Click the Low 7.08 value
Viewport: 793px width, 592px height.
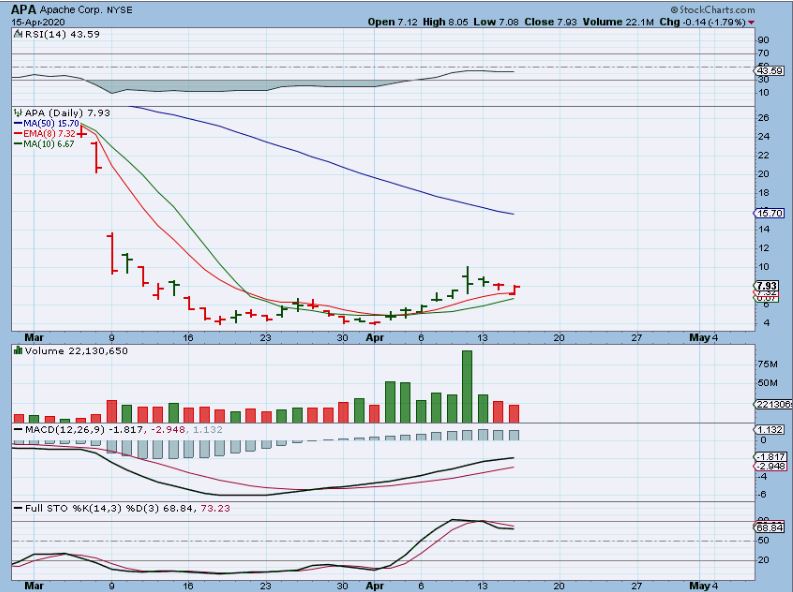click(496, 22)
